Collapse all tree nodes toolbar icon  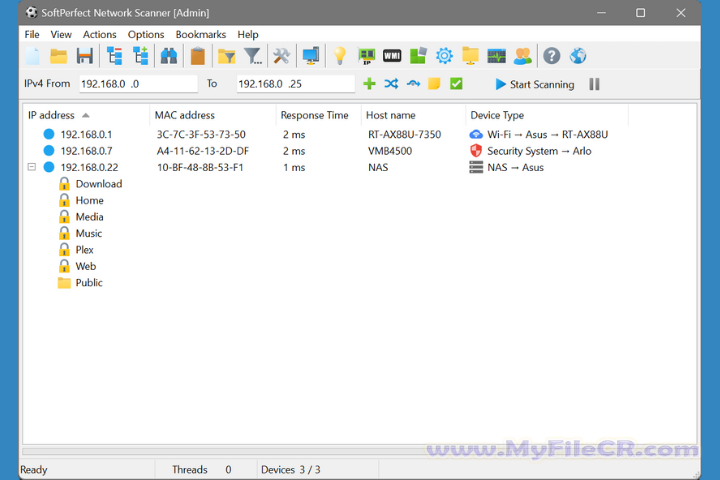coord(114,56)
